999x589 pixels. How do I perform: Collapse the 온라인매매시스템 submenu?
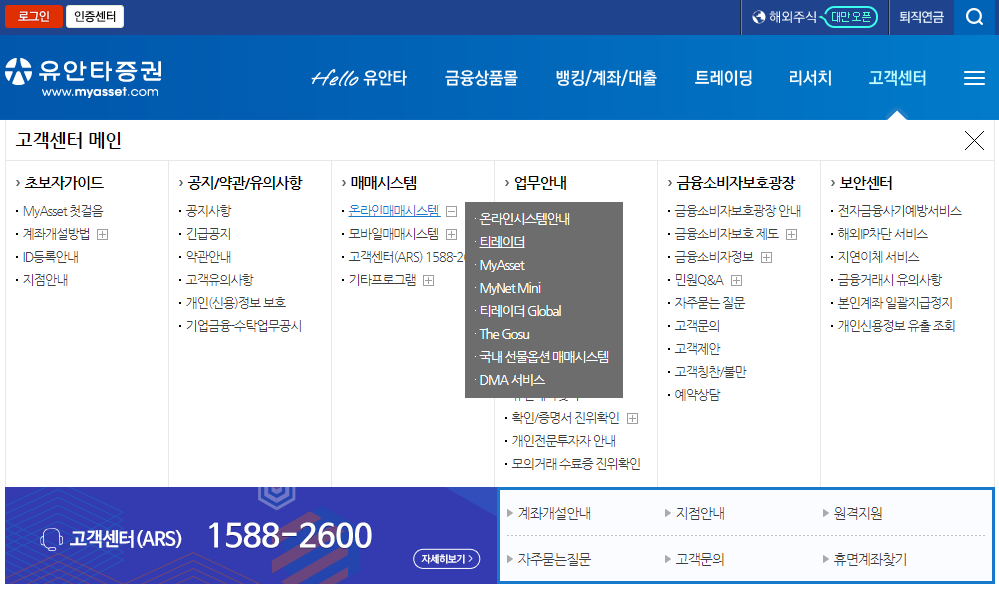pos(452,211)
